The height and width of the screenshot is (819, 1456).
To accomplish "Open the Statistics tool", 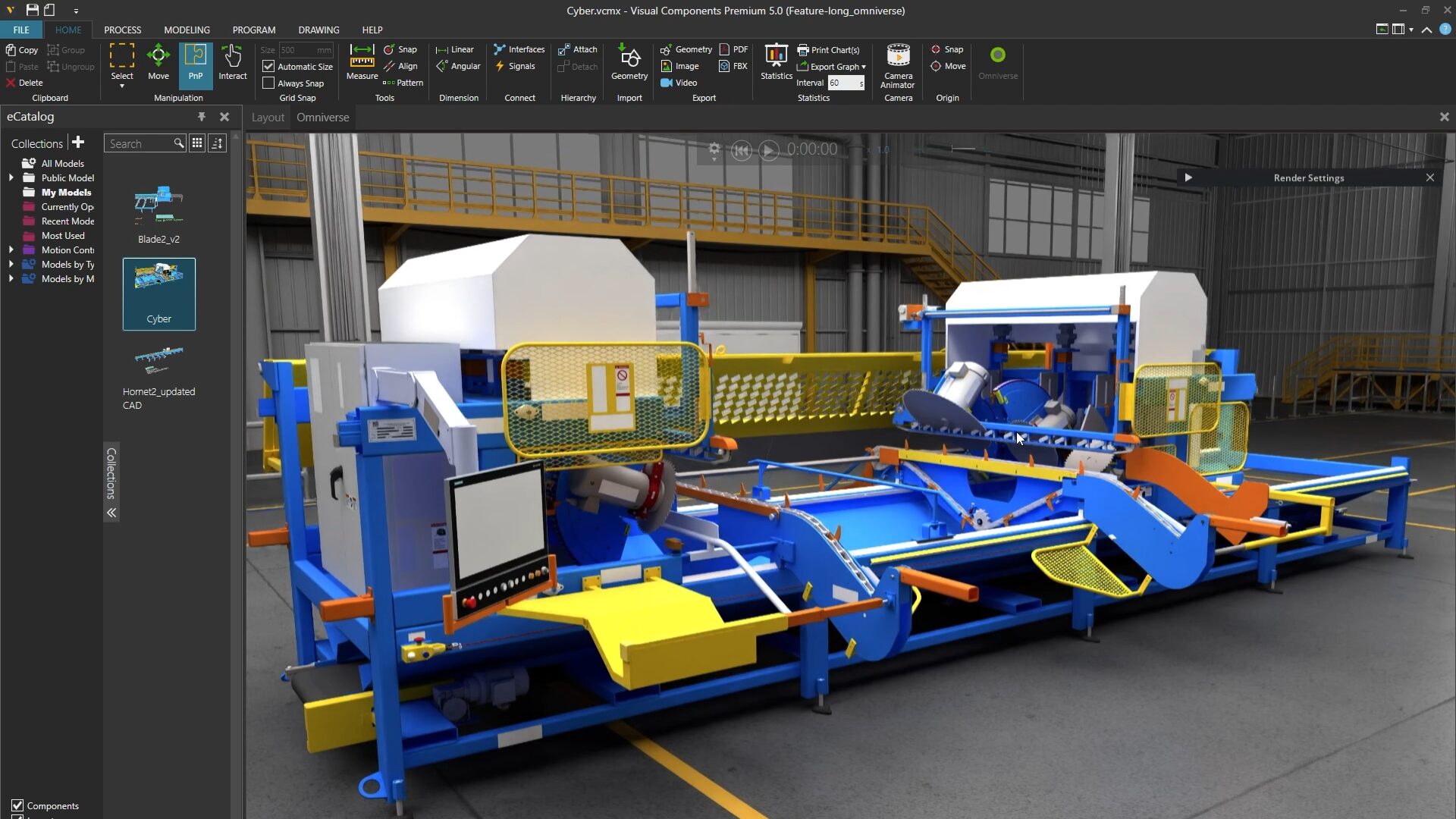I will pos(775,61).
